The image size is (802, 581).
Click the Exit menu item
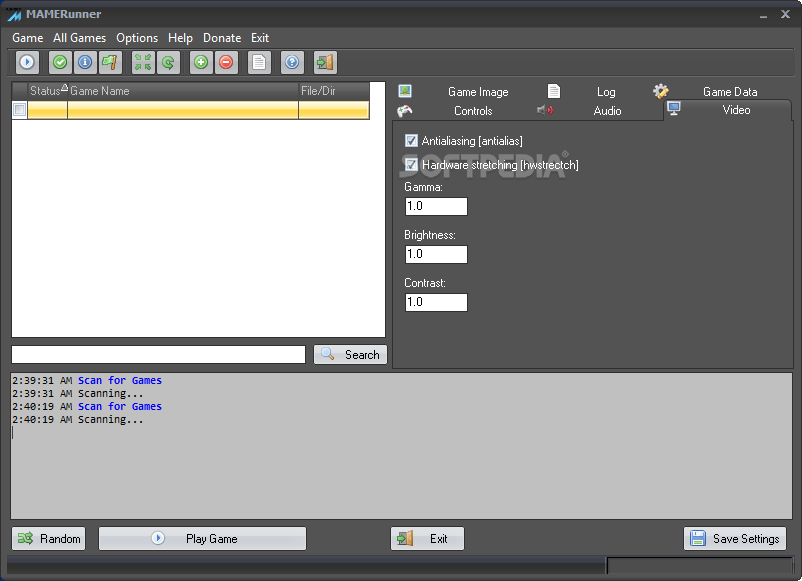click(260, 38)
